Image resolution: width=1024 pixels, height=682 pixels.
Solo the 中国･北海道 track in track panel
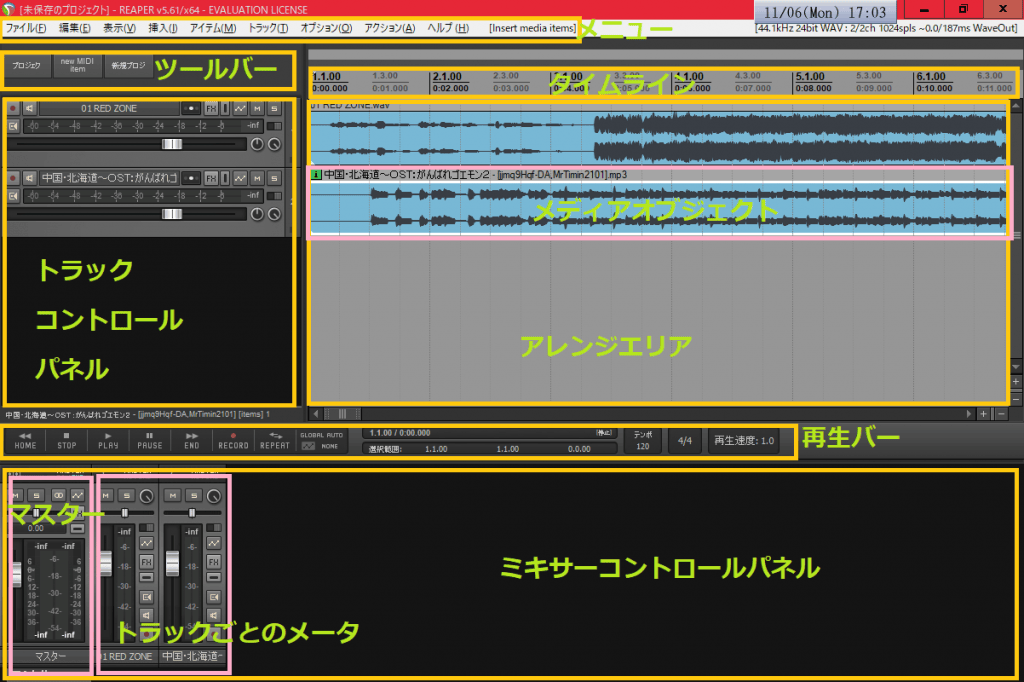pyautogui.click(x=274, y=178)
